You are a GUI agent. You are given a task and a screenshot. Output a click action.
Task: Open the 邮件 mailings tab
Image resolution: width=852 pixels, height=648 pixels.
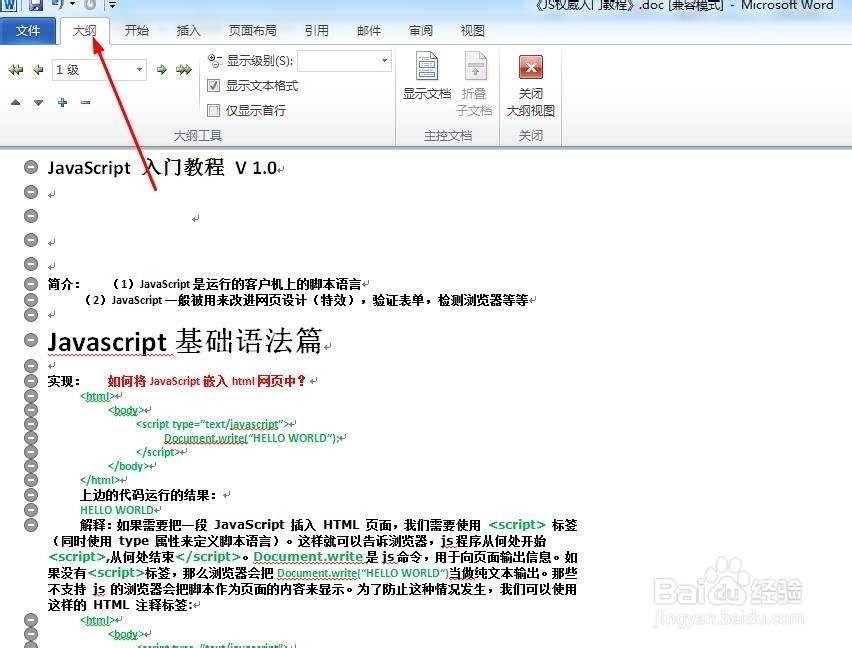click(369, 31)
